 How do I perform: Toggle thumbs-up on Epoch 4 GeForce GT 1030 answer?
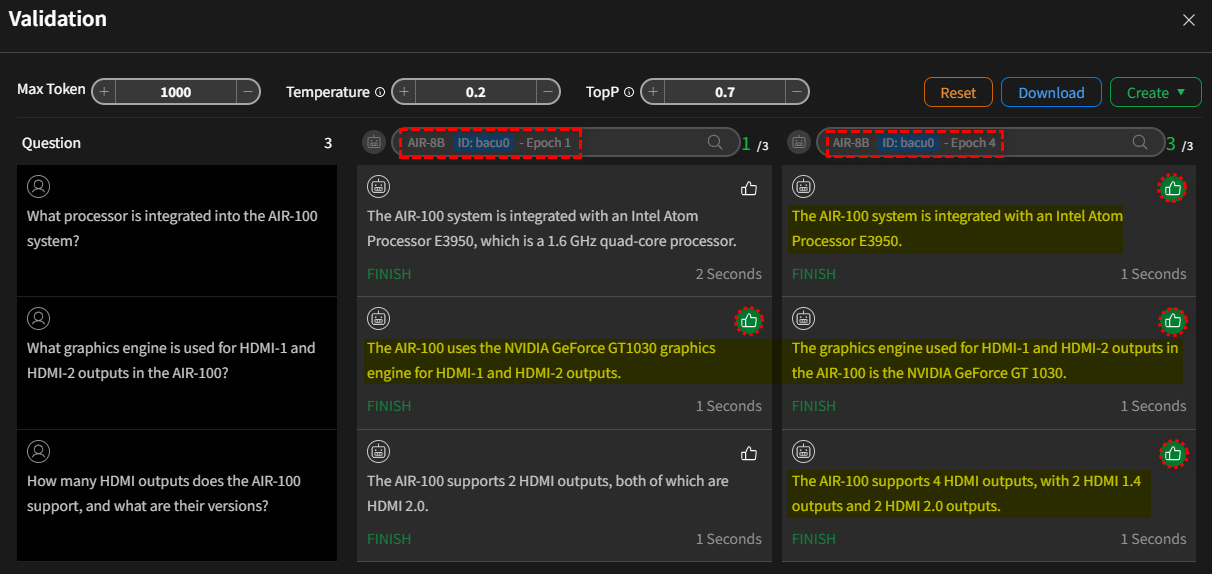[1173, 321]
